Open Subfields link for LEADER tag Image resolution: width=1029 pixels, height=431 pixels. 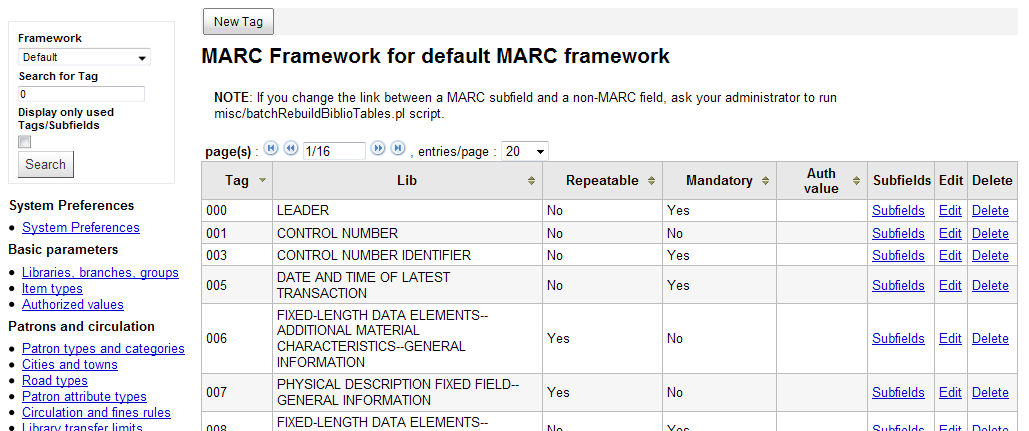(x=898, y=211)
